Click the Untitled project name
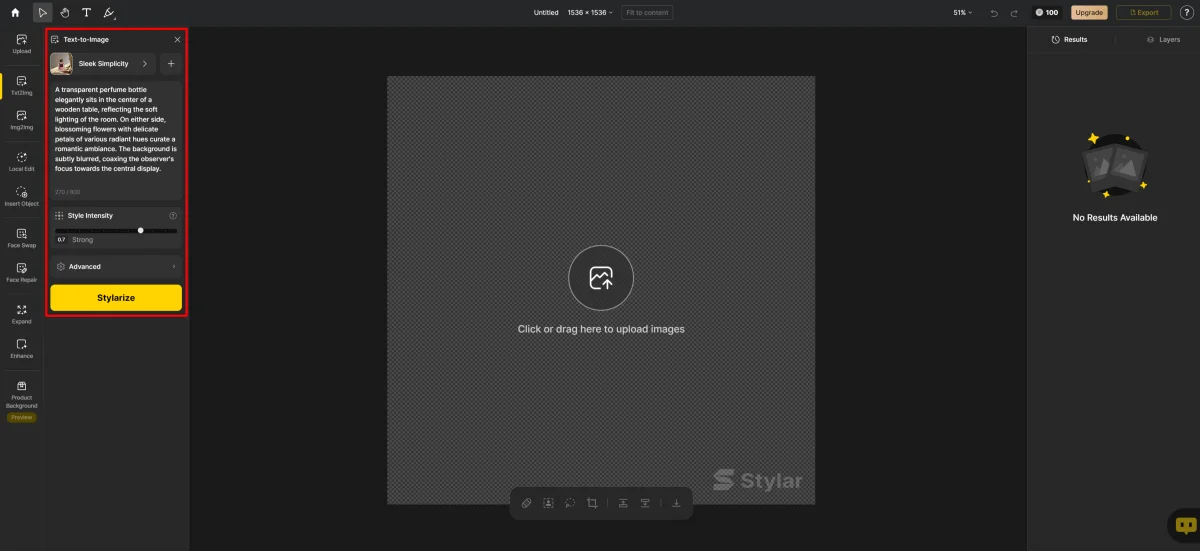Viewport: 1200px width, 551px height. (x=546, y=13)
